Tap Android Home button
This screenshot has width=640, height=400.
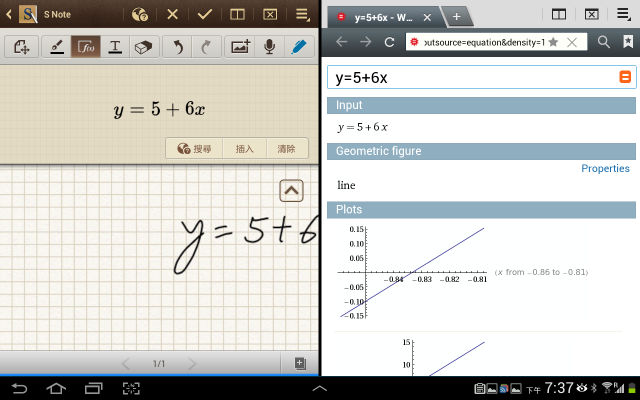[x=56, y=388]
